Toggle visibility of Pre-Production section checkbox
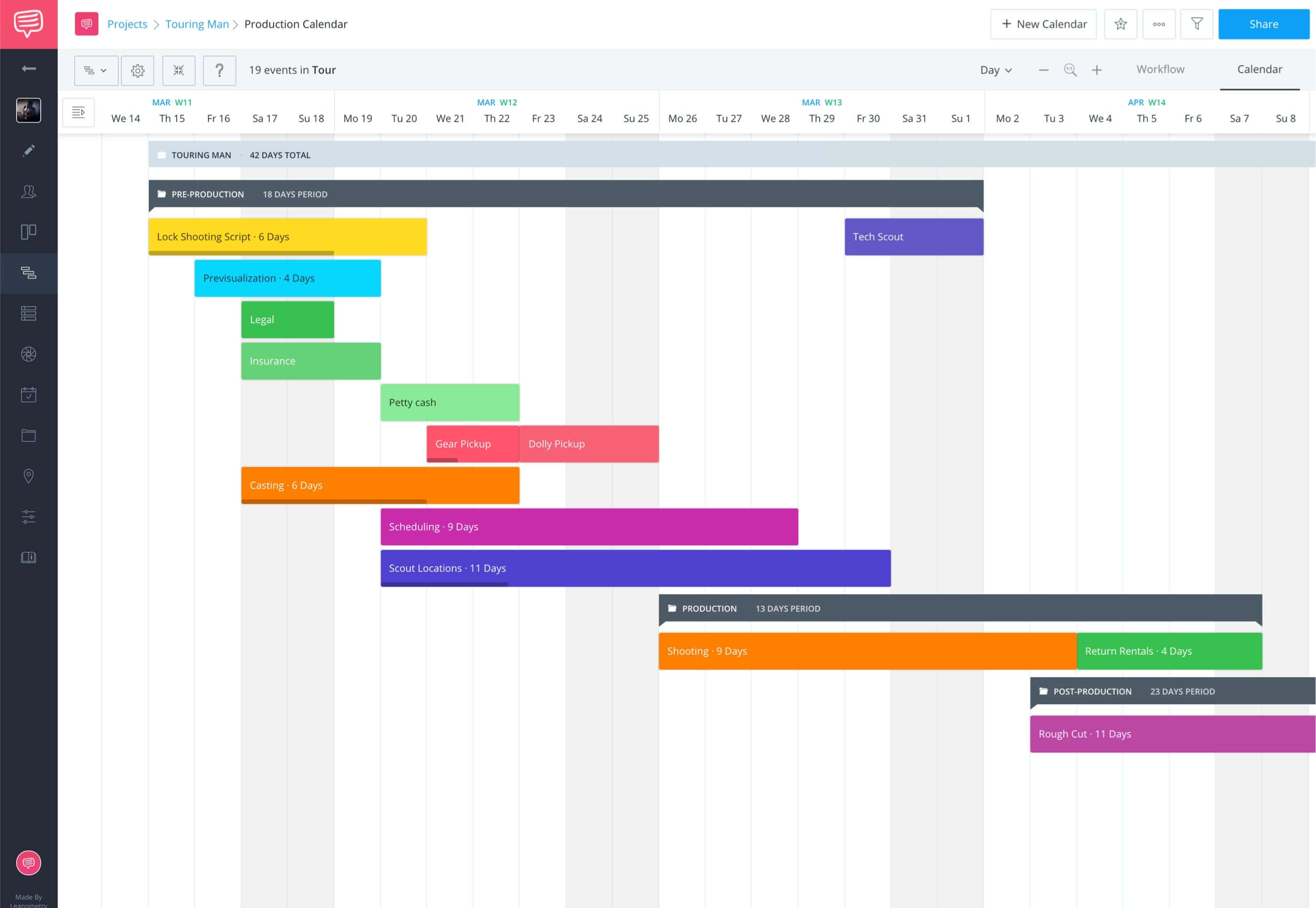 tap(161, 194)
